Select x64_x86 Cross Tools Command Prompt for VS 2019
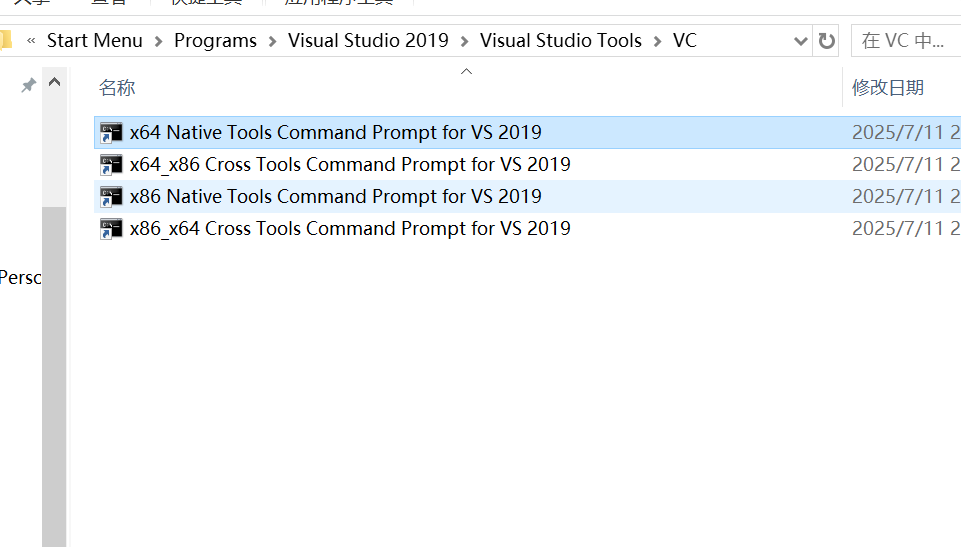The image size is (961, 547). [350, 164]
